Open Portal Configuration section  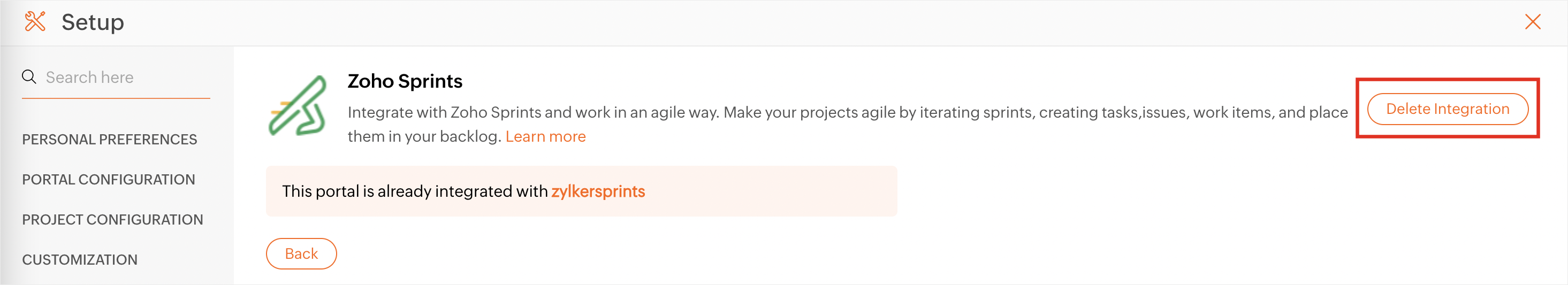point(108,180)
